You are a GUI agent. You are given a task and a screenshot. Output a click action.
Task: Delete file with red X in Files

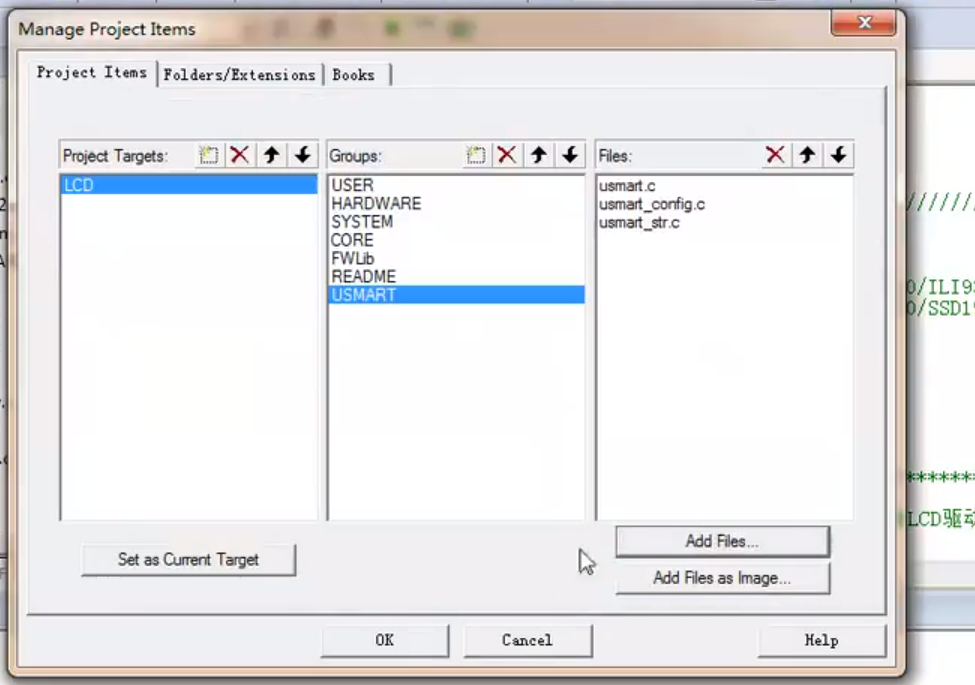coord(775,155)
